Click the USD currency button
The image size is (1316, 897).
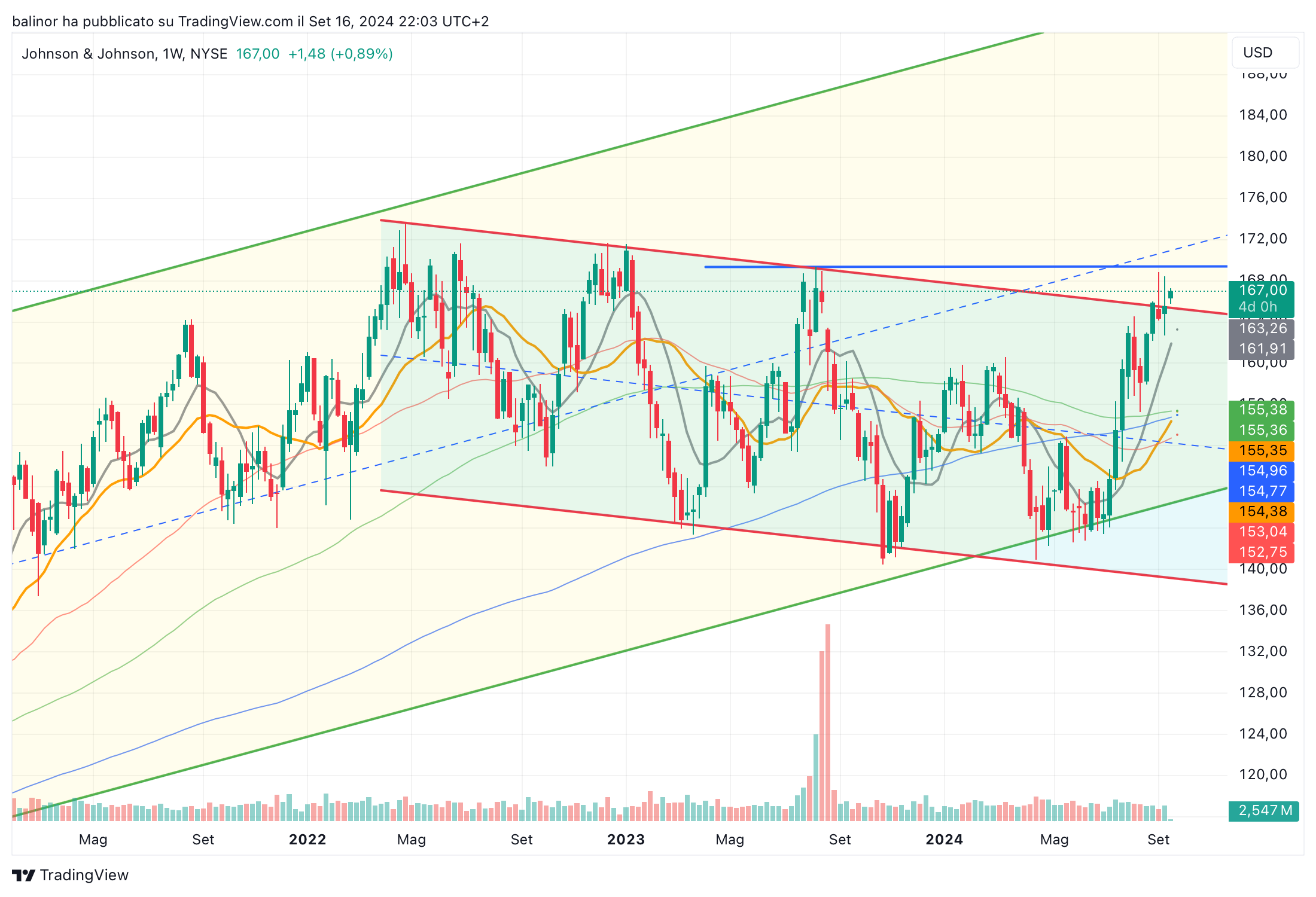coord(1265,53)
